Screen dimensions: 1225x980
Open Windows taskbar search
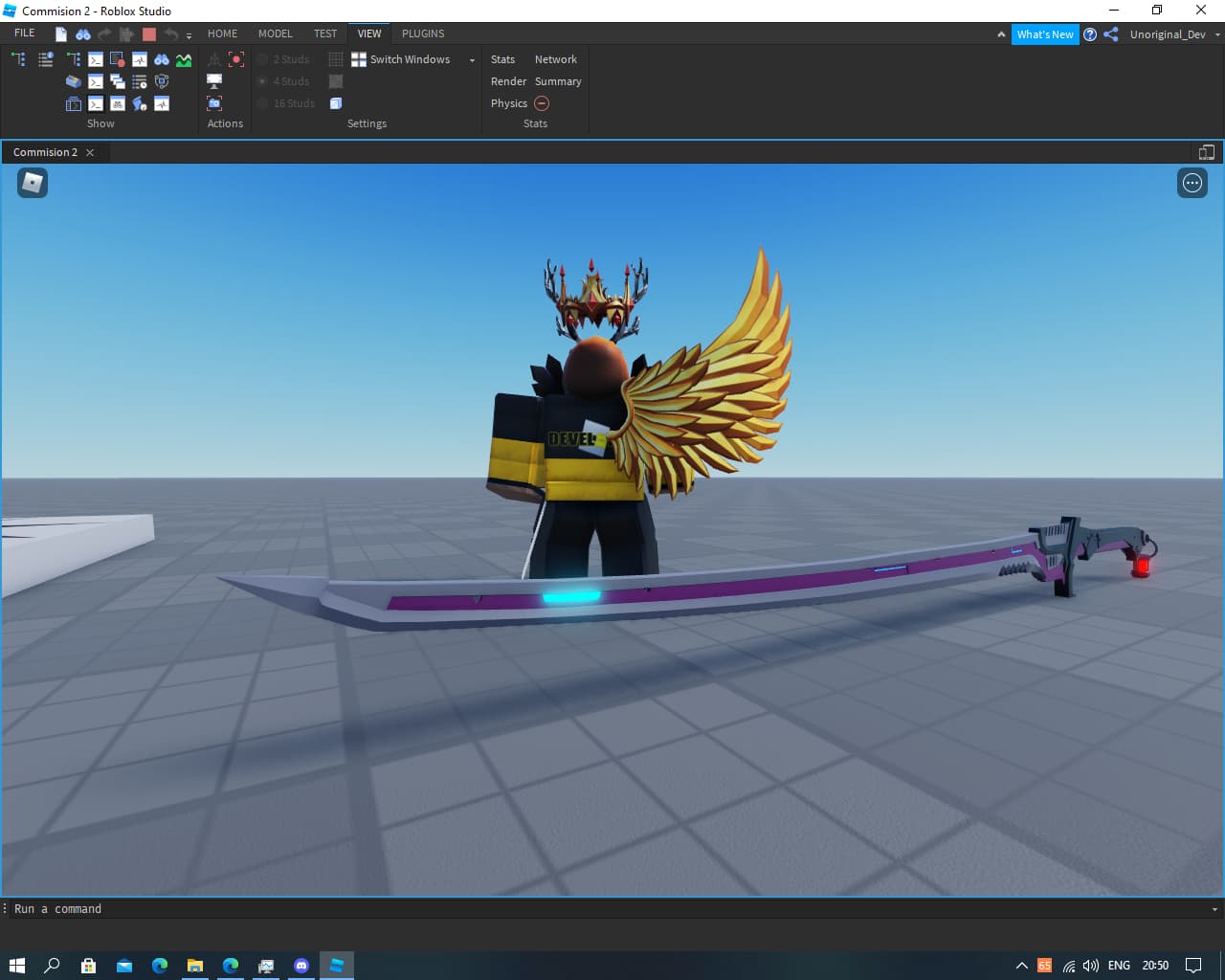click(x=52, y=966)
